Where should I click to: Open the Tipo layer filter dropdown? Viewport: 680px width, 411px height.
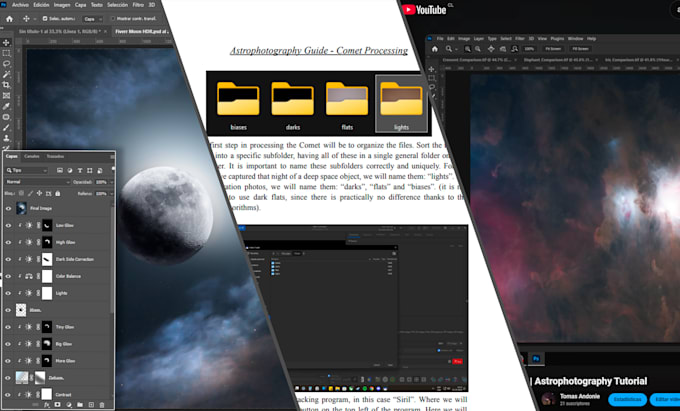point(26,170)
